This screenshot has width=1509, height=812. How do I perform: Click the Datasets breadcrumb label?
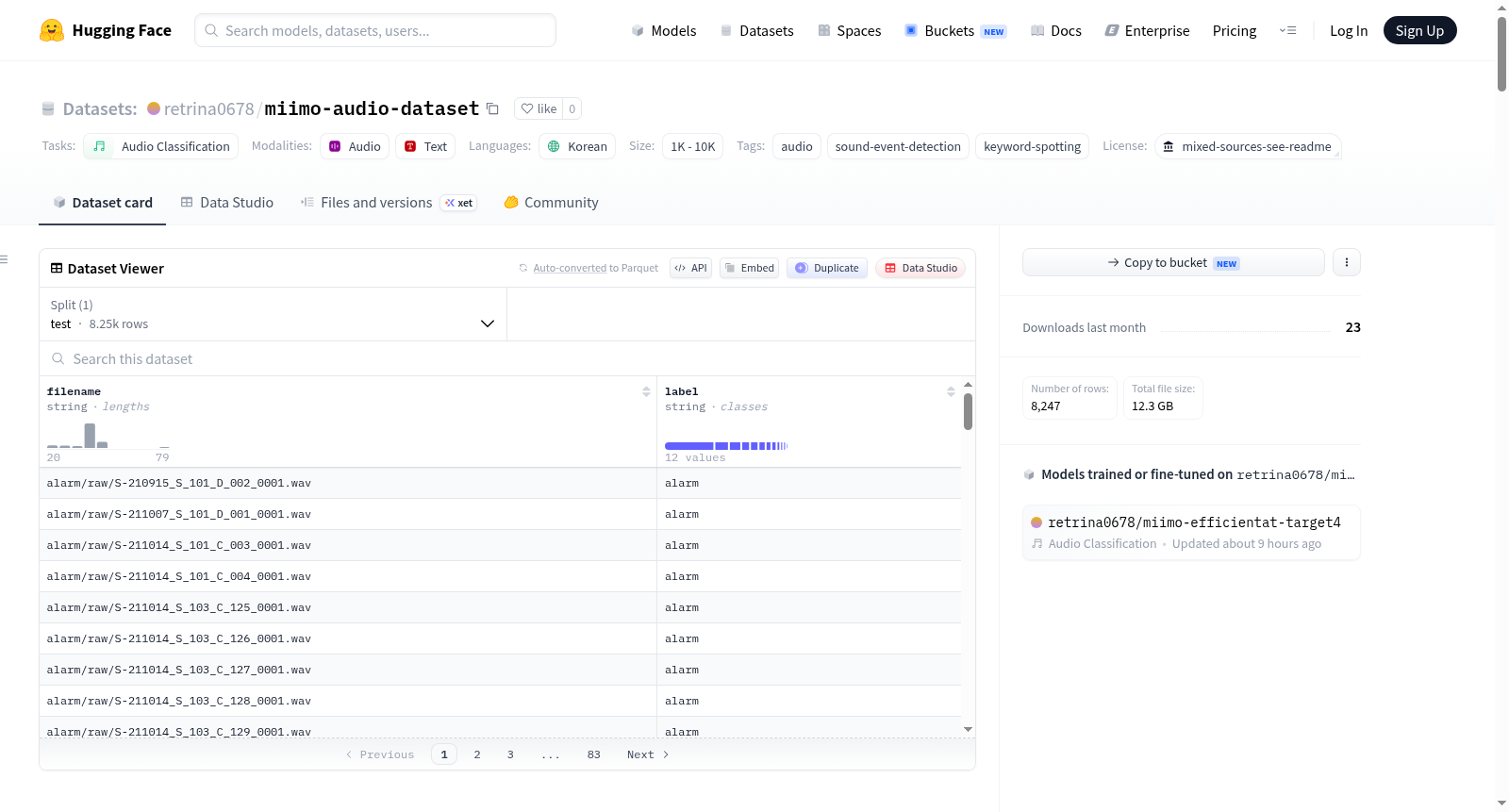[100, 108]
